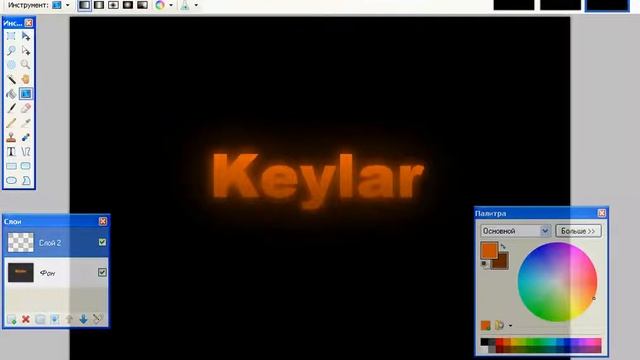Viewport: 640px width, 360px height.
Task: Pick black from the palette strip
Action: pyautogui.click(x=484, y=342)
